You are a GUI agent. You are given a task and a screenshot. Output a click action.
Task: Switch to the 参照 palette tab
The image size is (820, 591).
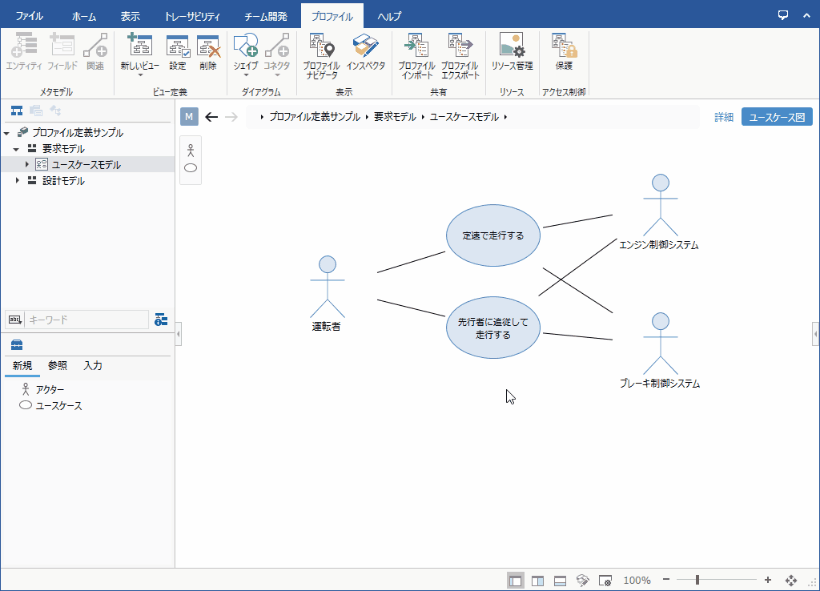point(58,366)
